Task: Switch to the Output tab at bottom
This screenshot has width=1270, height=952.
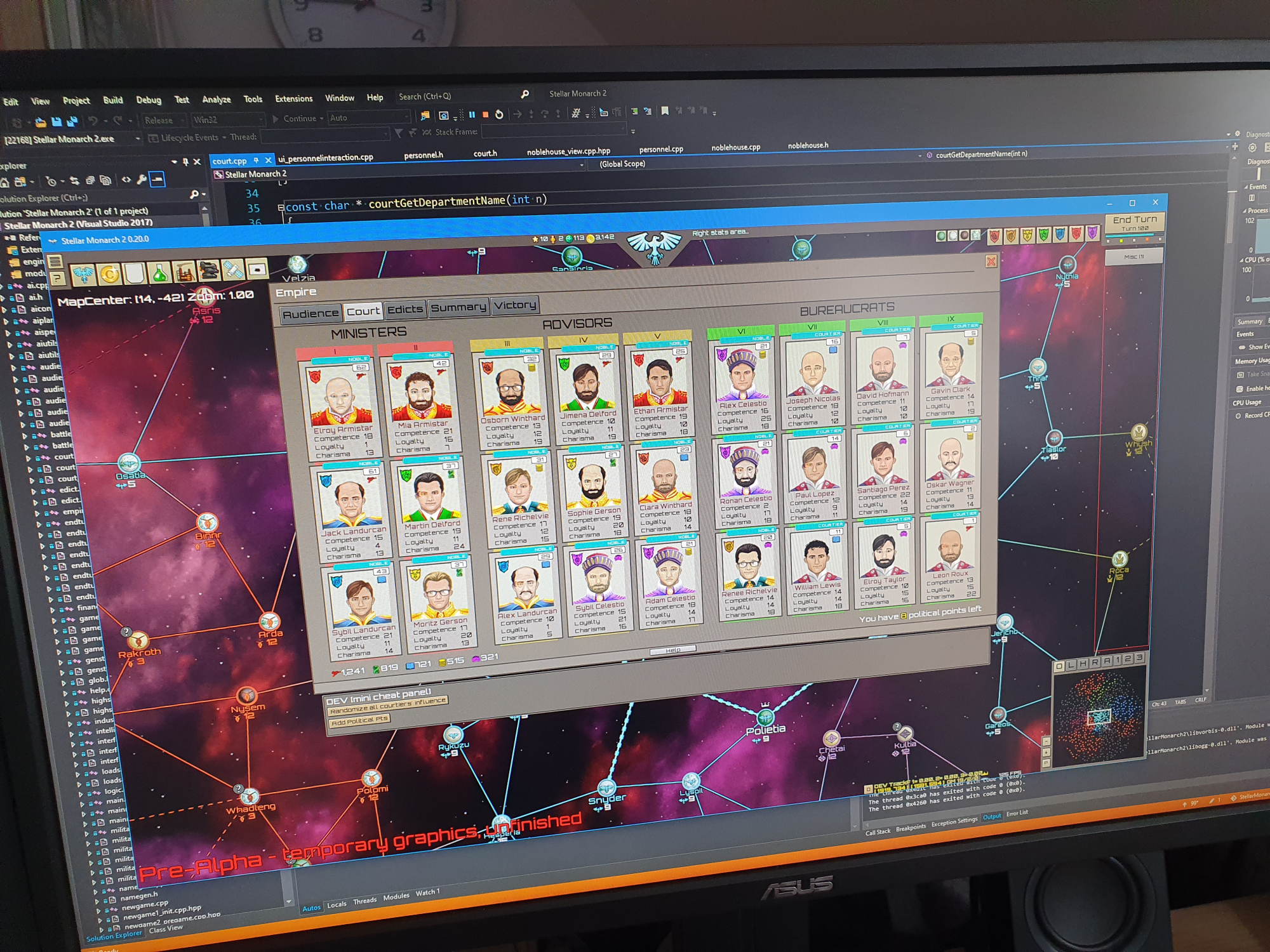Action: [x=991, y=817]
